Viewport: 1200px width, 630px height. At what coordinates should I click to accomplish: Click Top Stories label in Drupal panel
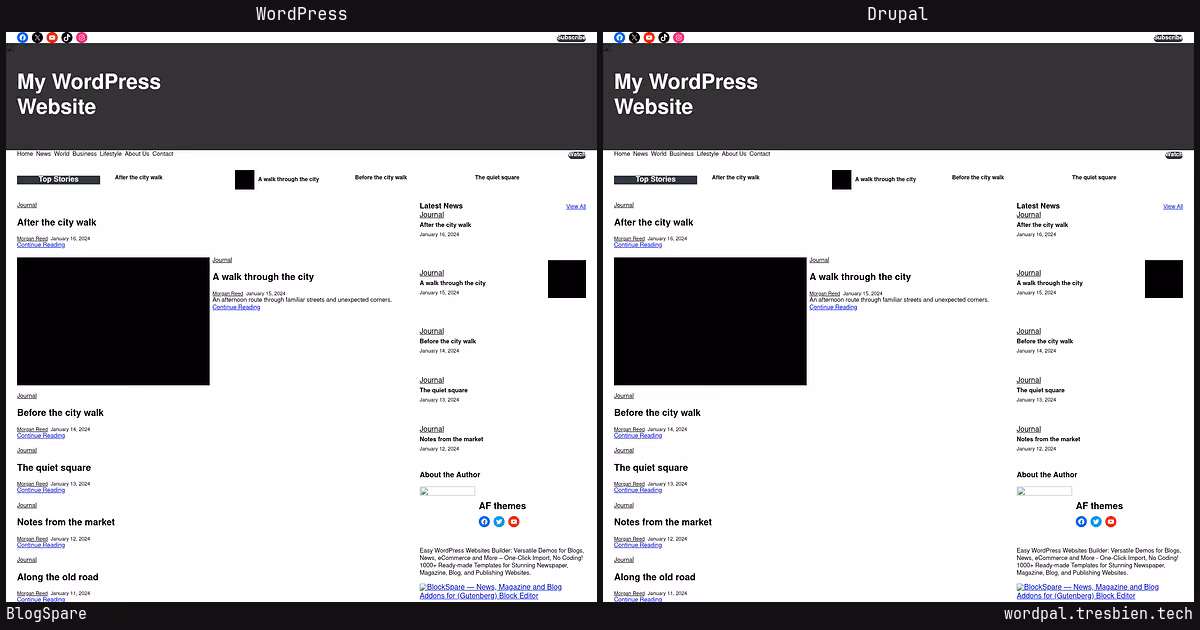coord(655,180)
